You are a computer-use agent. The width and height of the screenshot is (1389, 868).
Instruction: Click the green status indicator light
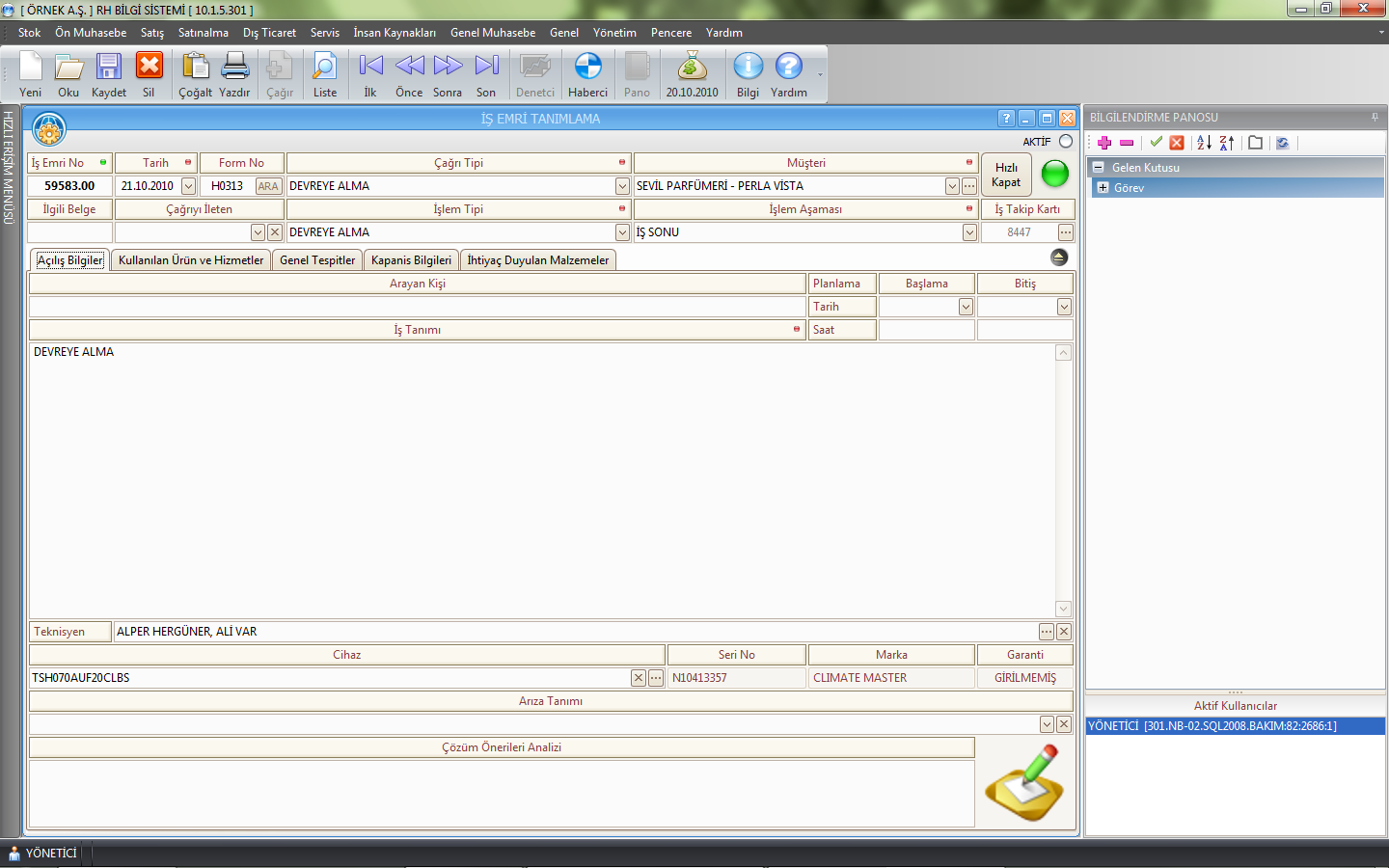tap(1055, 175)
